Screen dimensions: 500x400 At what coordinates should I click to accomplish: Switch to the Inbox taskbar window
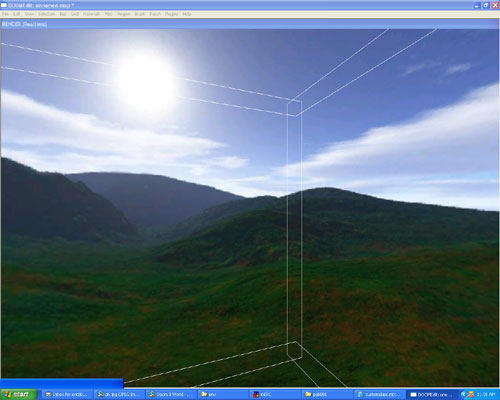(x=67, y=395)
